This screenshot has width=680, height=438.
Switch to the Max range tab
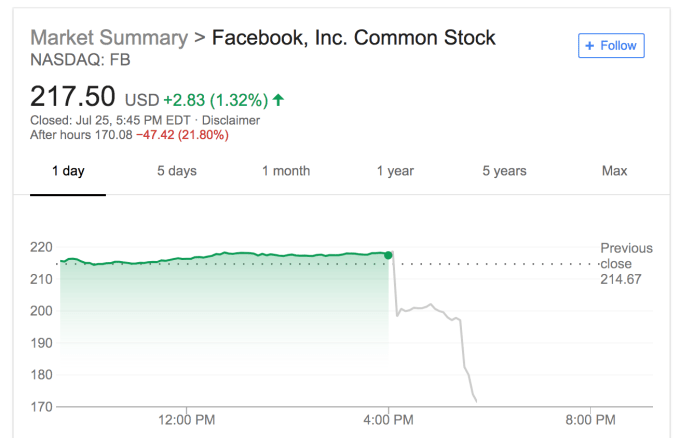614,171
